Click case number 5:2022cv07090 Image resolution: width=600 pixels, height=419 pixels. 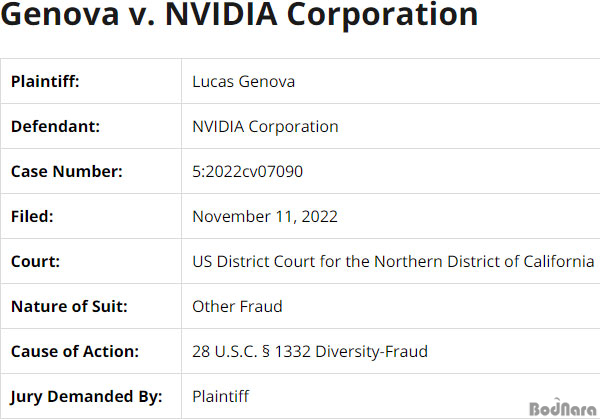[x=247, y=171]
